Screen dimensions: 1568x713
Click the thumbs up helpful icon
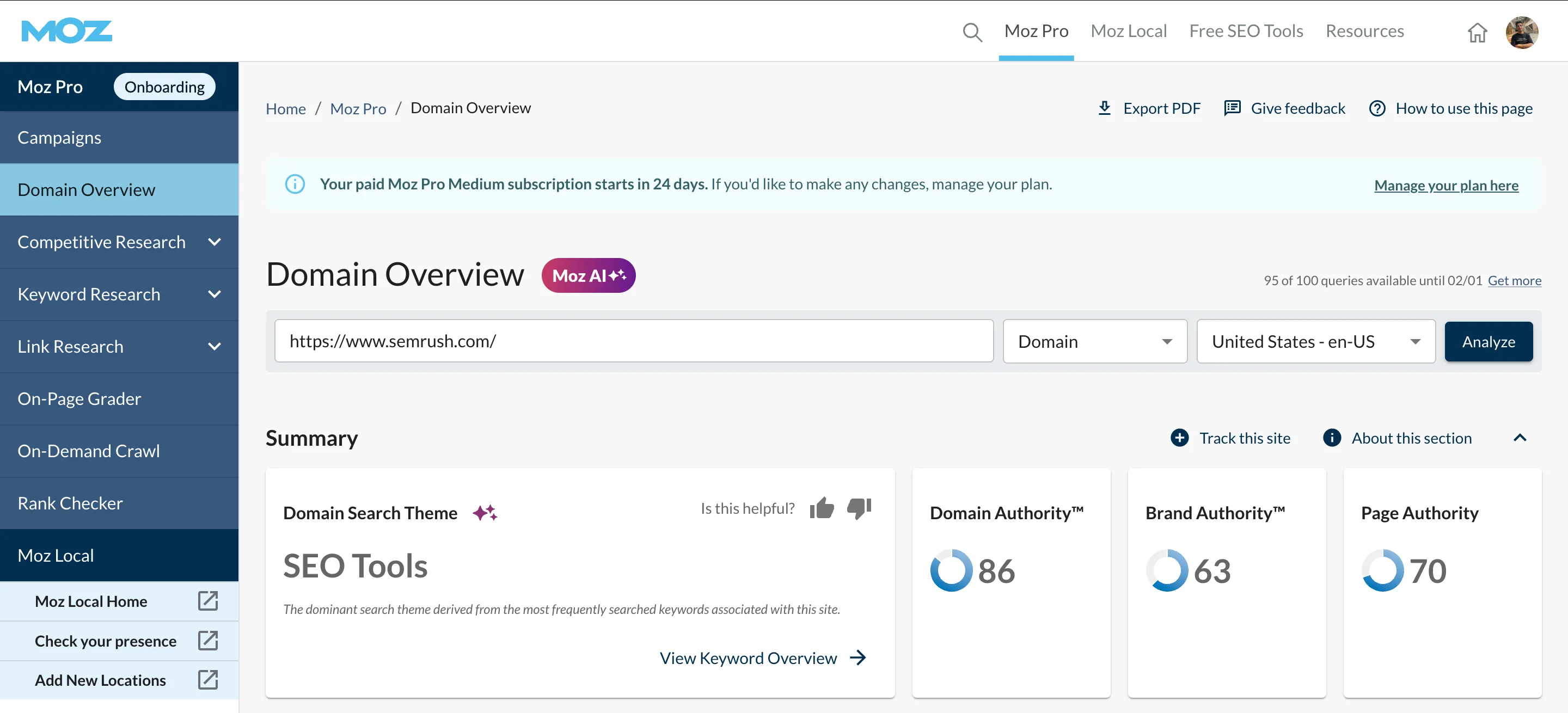click(x=822, y=508)
